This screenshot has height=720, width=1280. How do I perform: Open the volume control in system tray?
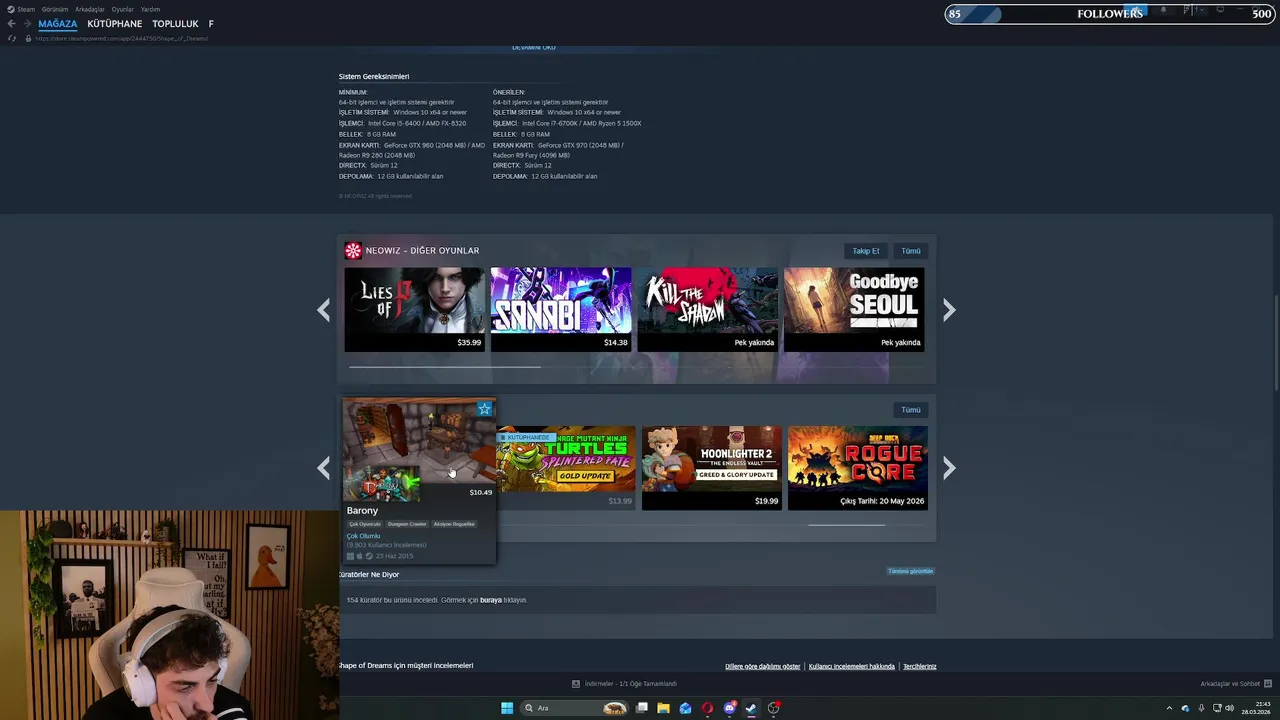pyautogui.click(x=1229, y=708)
